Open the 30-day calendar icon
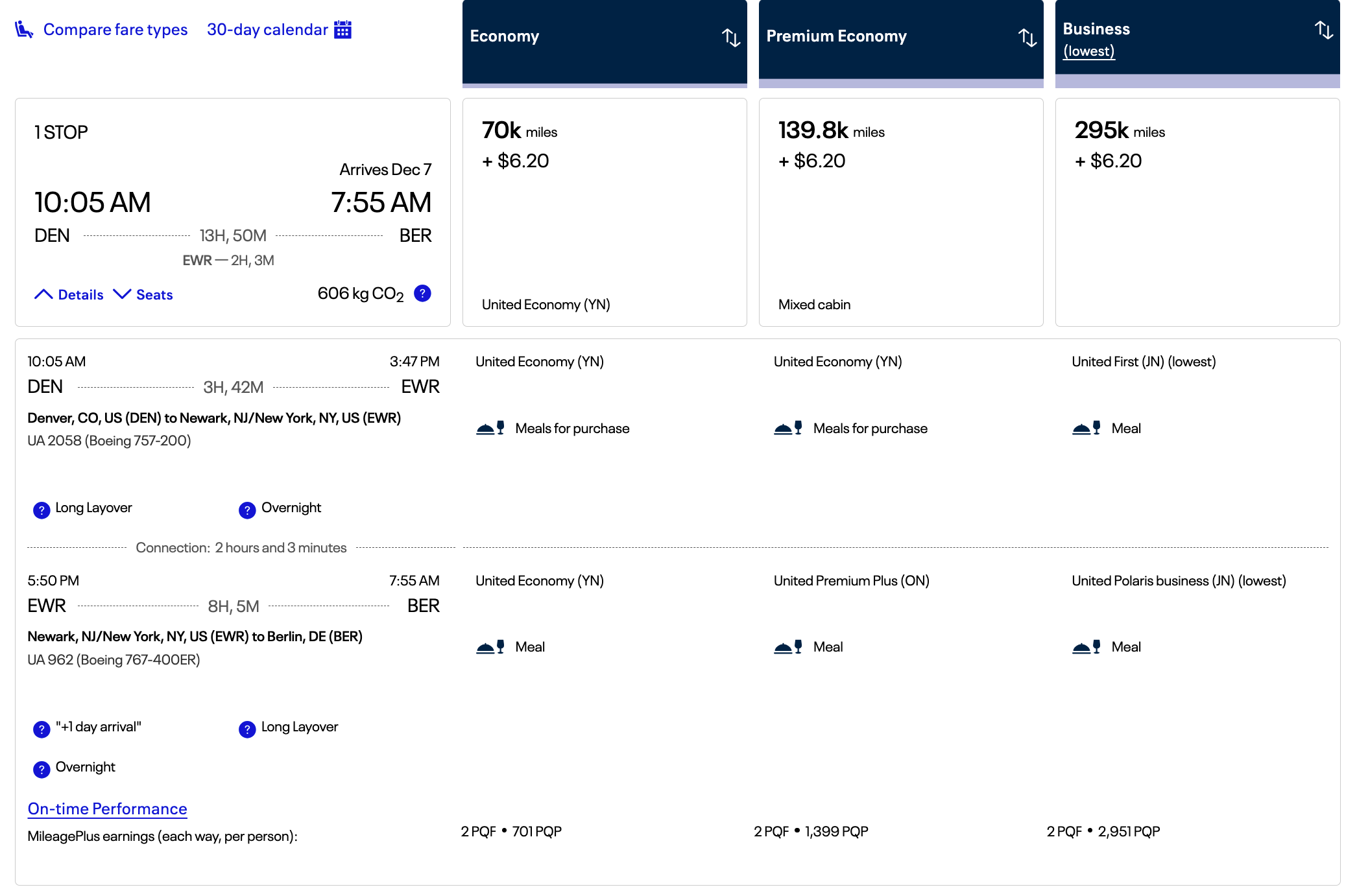This screenshot has height=896, width=1357. click(342, 29)
